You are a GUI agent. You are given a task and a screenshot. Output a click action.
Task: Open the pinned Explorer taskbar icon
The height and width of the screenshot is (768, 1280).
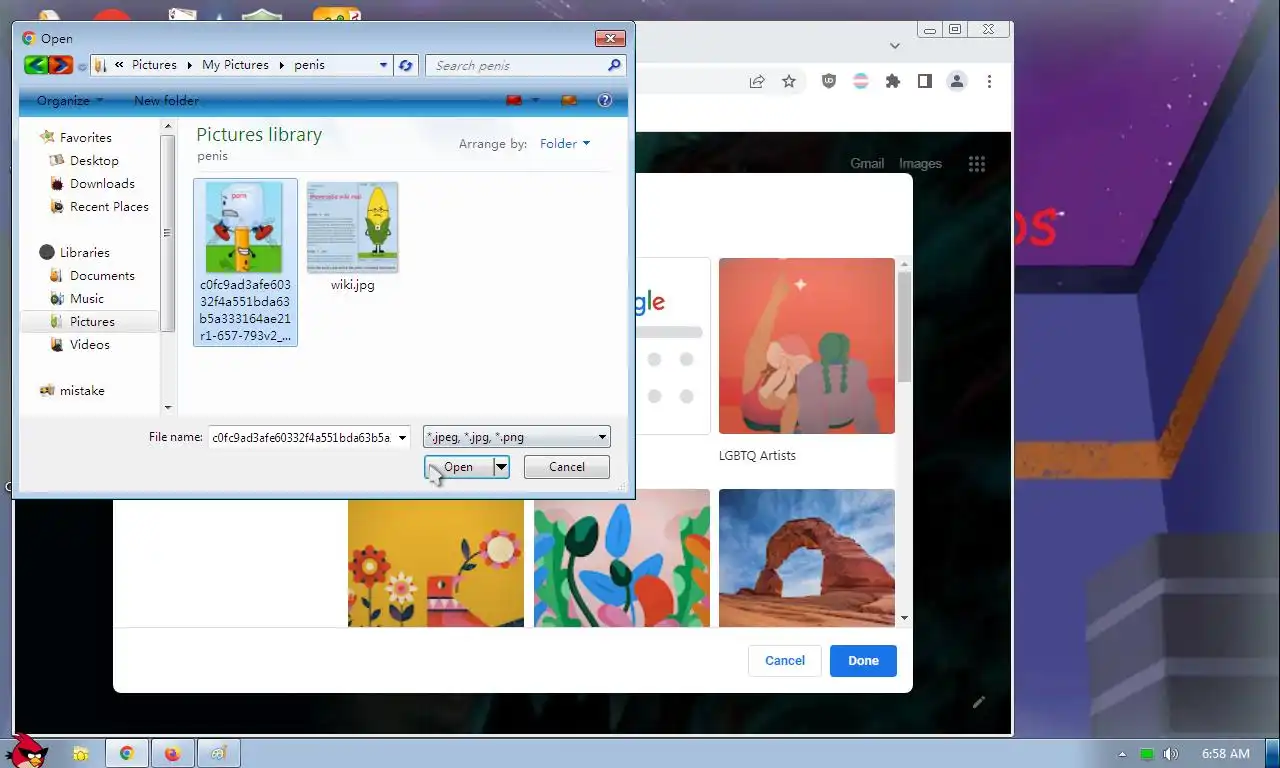(x=80, y=753)
